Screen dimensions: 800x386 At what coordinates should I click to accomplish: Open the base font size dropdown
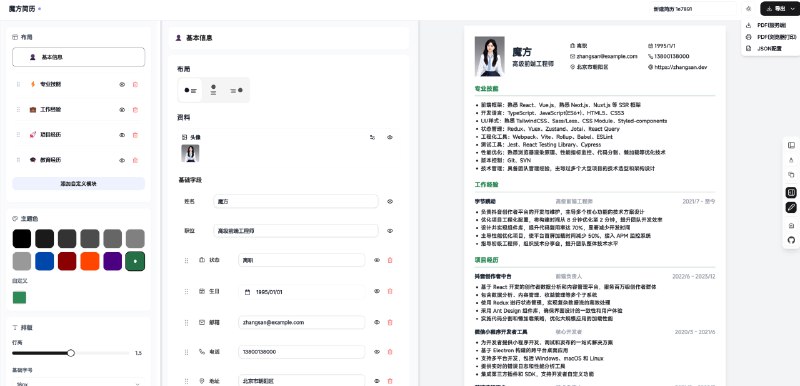pyautogui.click(x=79, y=382)
